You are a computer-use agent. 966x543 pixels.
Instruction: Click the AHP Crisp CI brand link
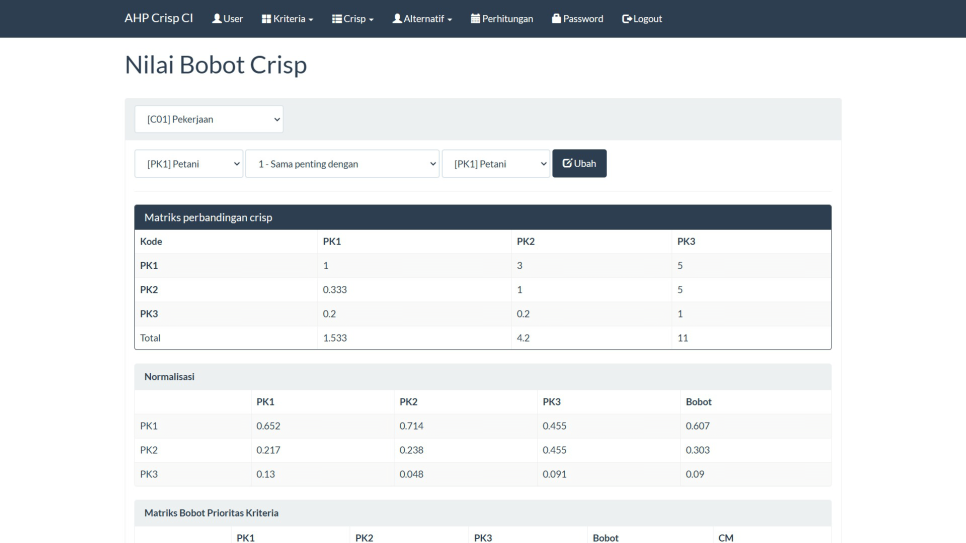pos(158,18)
